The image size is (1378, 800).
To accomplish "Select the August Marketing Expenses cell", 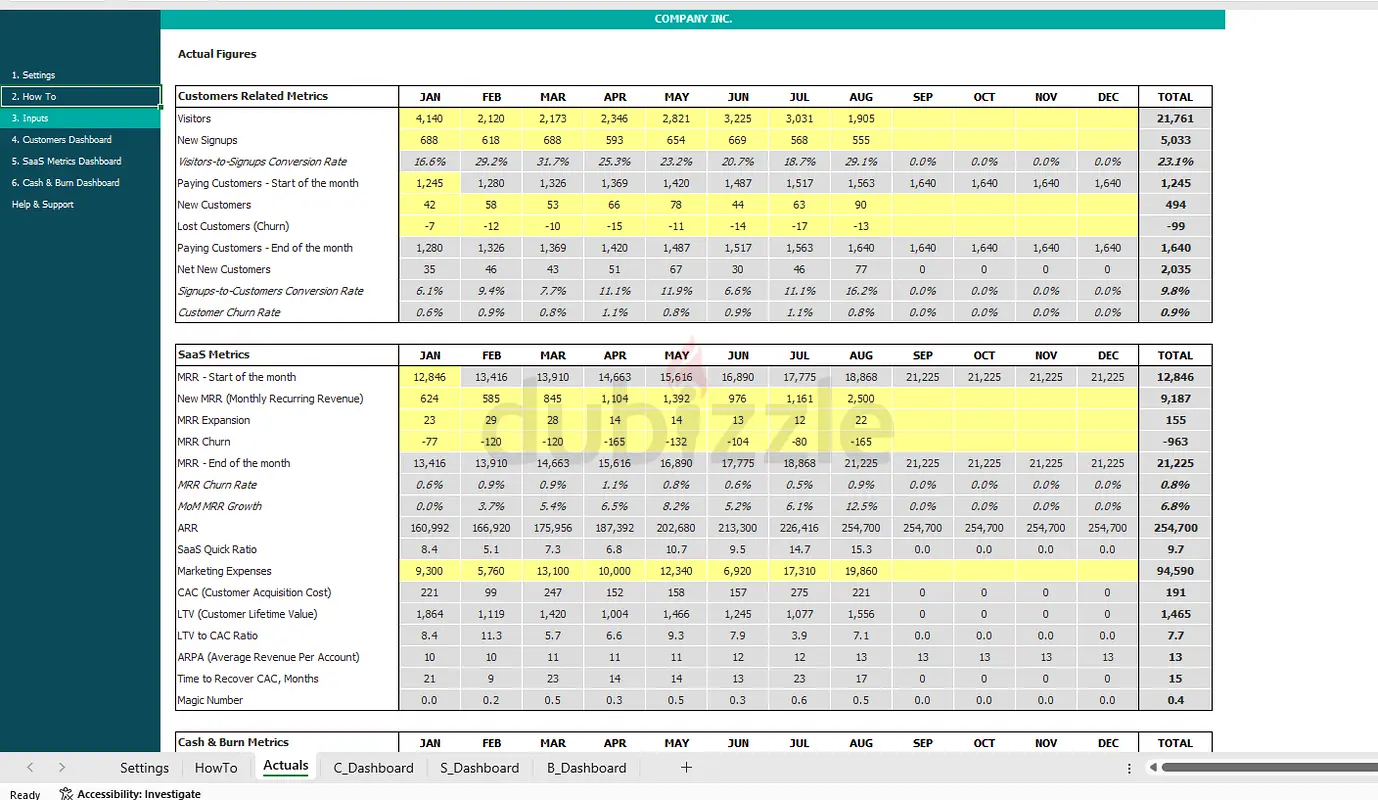I will click(860, 571).
